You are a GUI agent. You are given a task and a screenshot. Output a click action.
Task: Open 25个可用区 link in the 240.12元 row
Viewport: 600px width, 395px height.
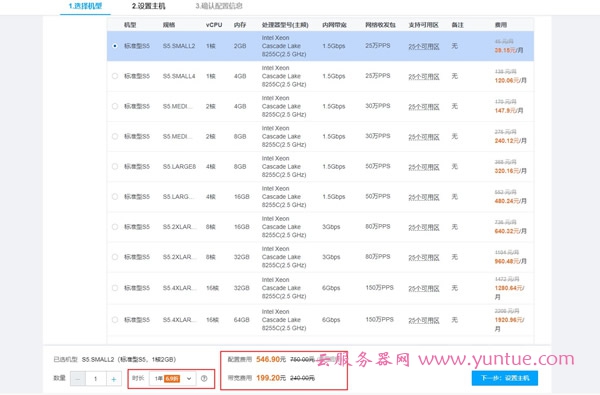click(x=424, y=137)
